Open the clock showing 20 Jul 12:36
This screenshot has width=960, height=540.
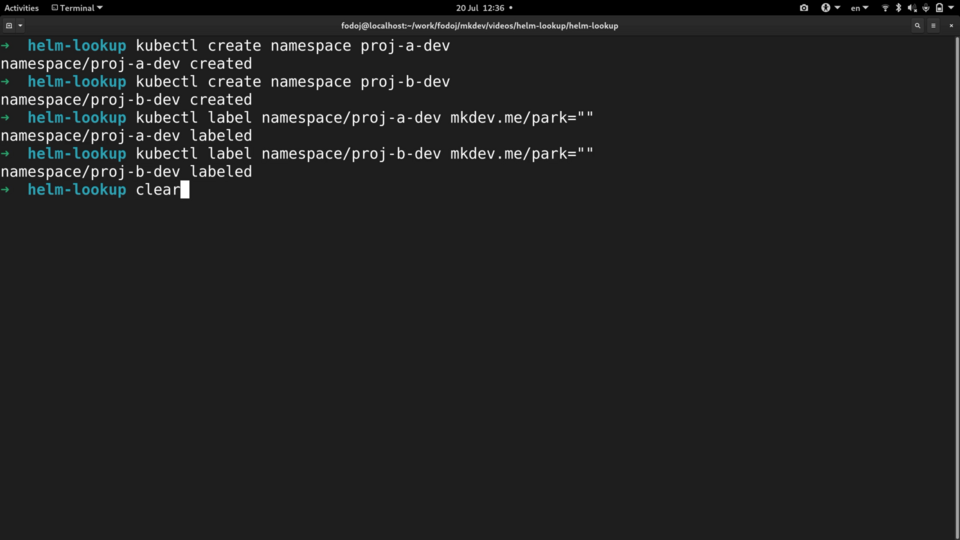coord(480,8)
